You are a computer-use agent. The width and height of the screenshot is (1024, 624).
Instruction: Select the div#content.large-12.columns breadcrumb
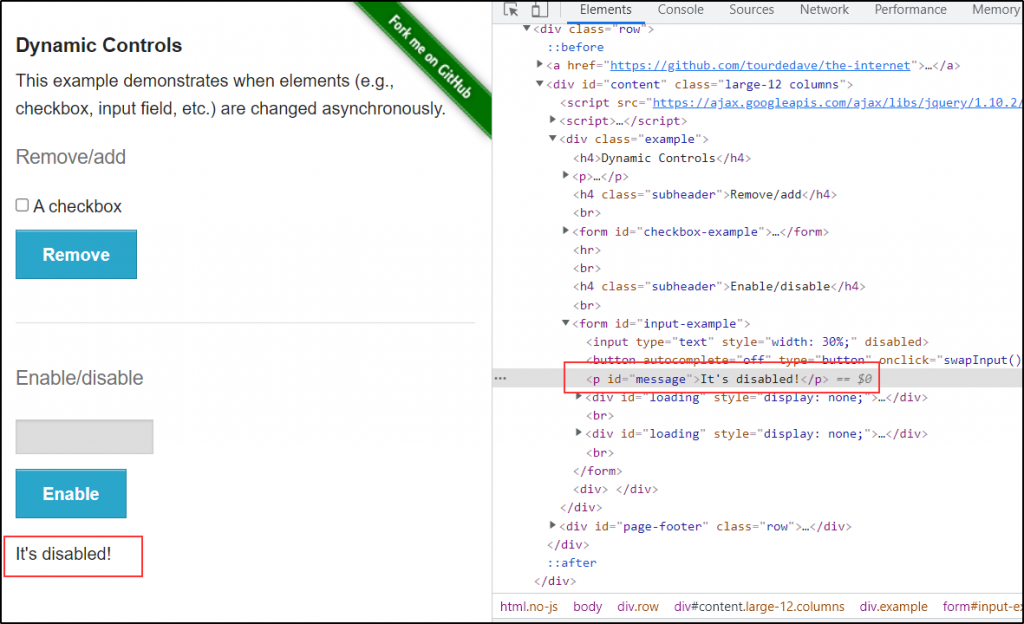(759, 606)
